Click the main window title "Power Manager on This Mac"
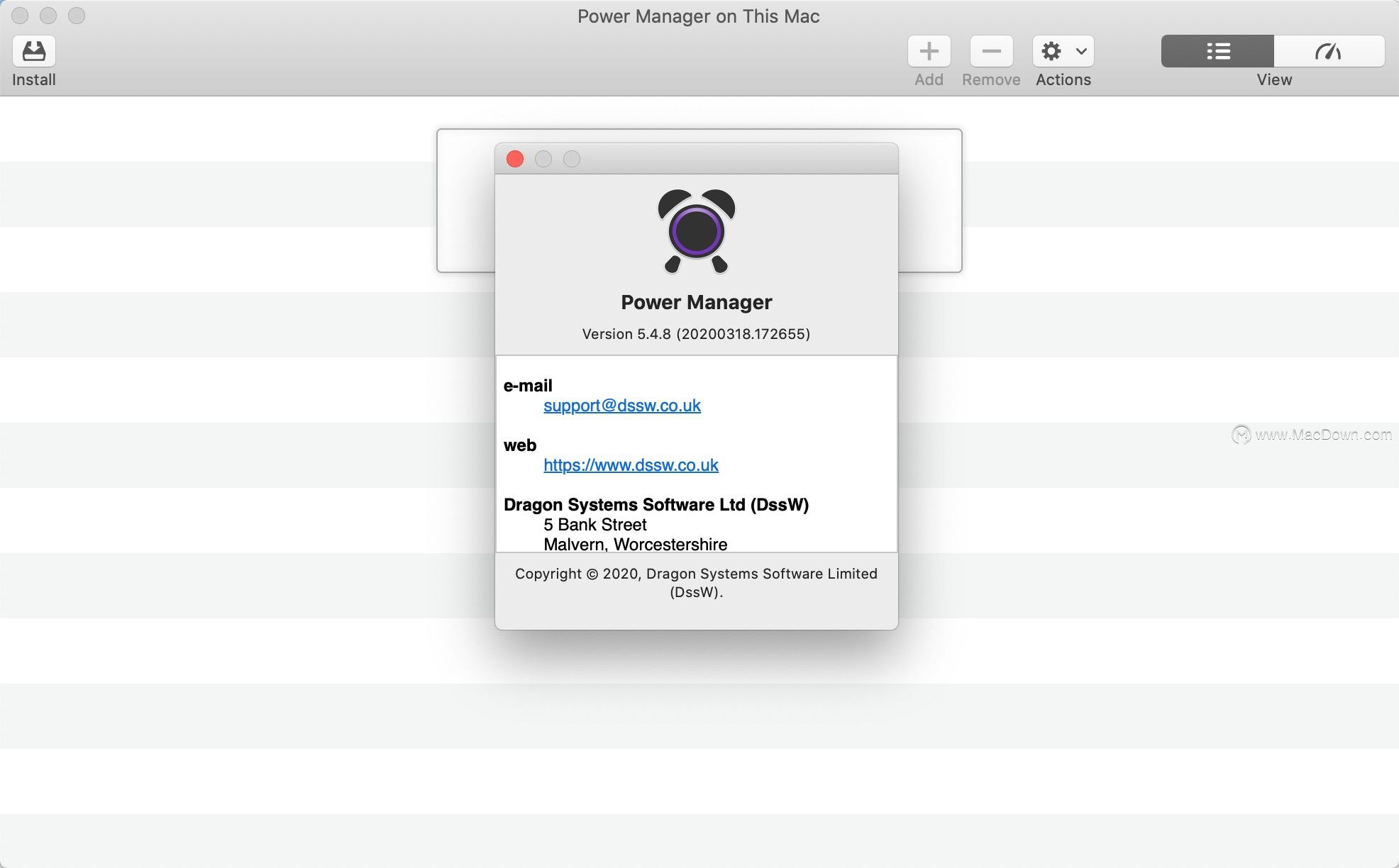Viewport: 1399px width, 868px height. [x=699, y=16]
